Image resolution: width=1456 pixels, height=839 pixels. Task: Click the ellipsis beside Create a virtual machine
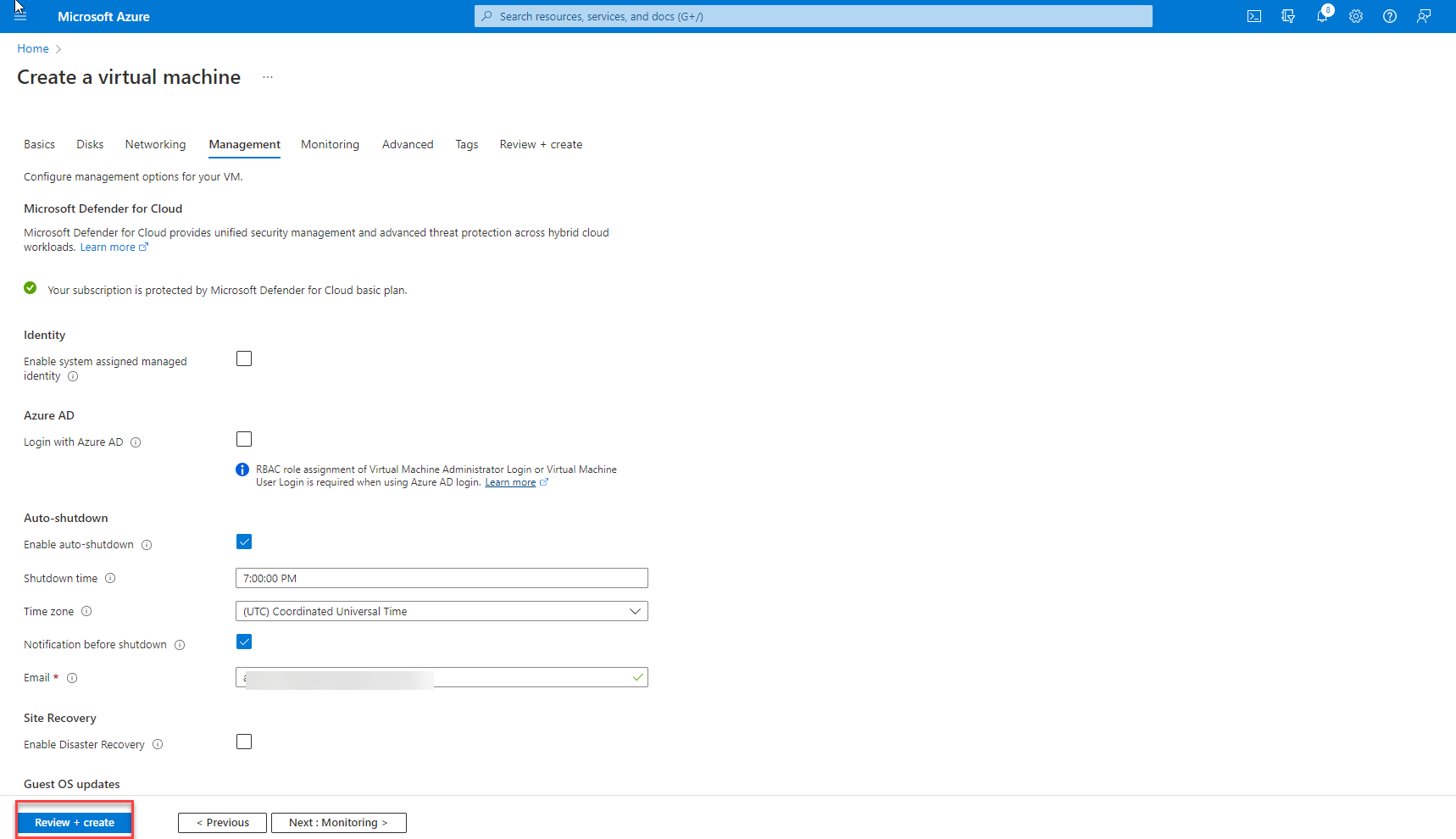pos(268,77)
